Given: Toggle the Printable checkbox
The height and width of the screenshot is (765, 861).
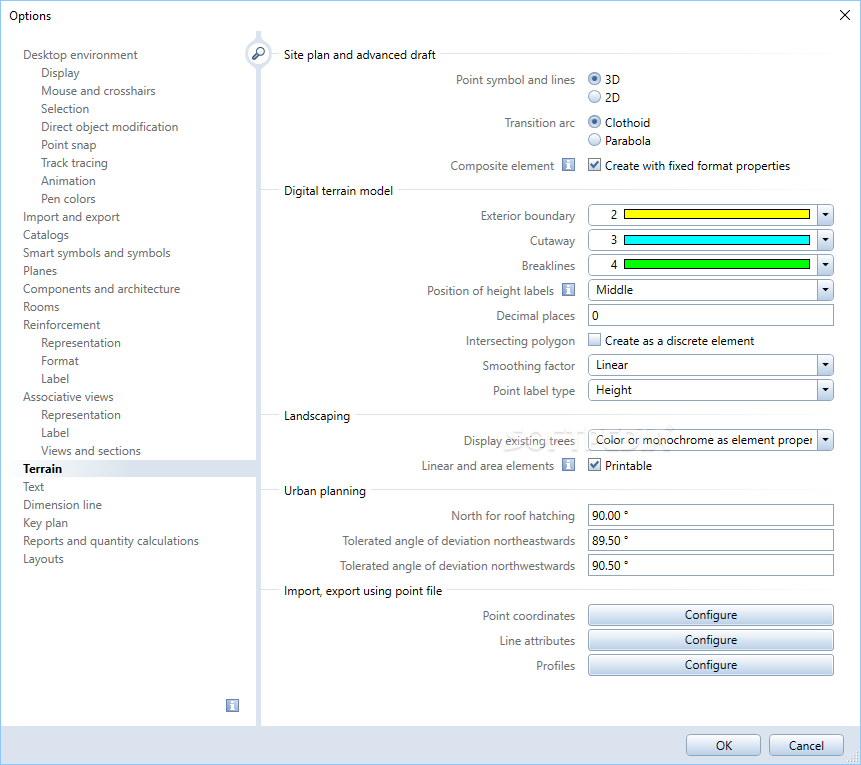Looking at the screenshot, I should click(x=594, y=465).
